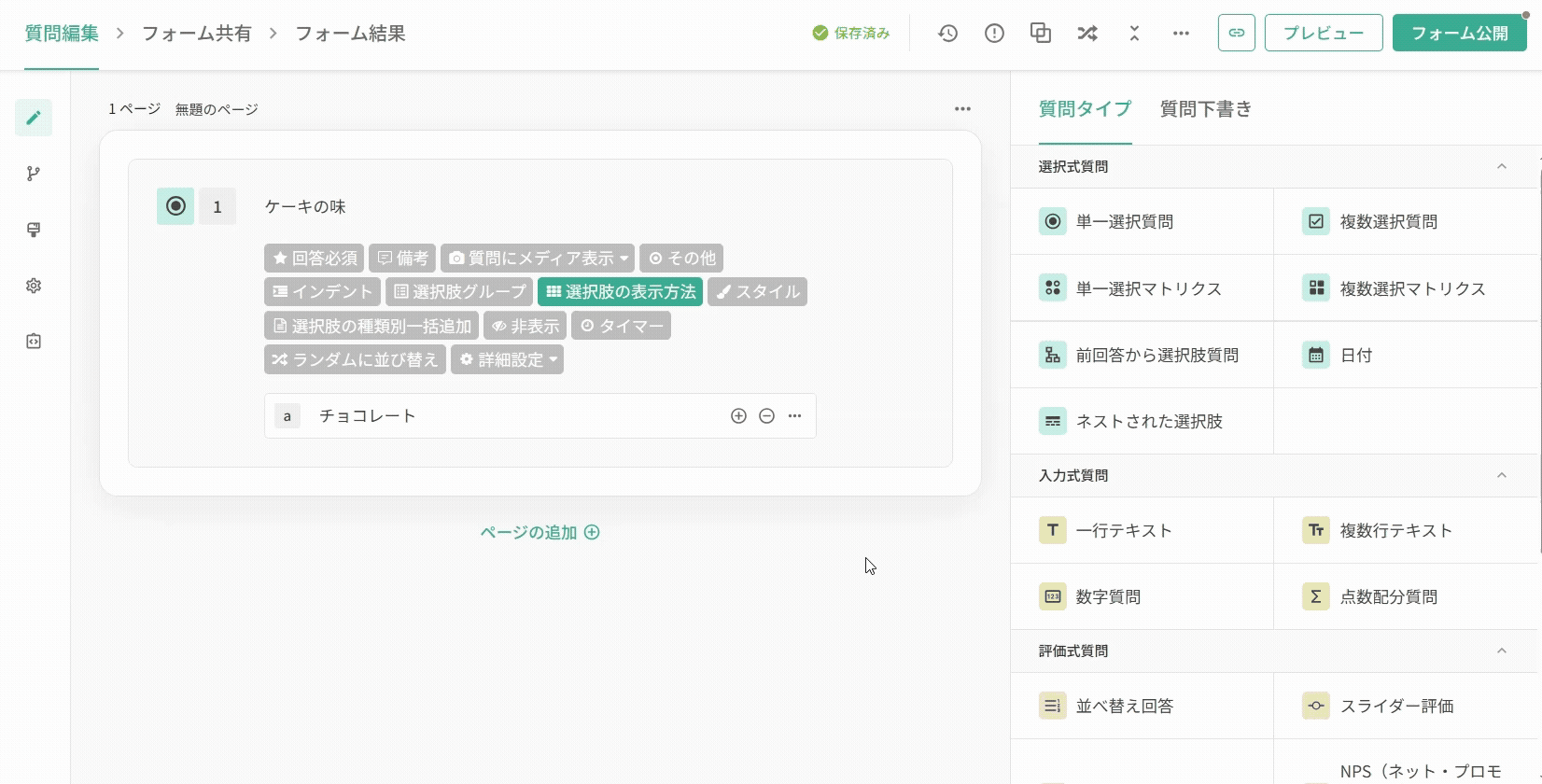Click the ページの追加 link
The image size is (1542, 784).
[x=540, y=533]
